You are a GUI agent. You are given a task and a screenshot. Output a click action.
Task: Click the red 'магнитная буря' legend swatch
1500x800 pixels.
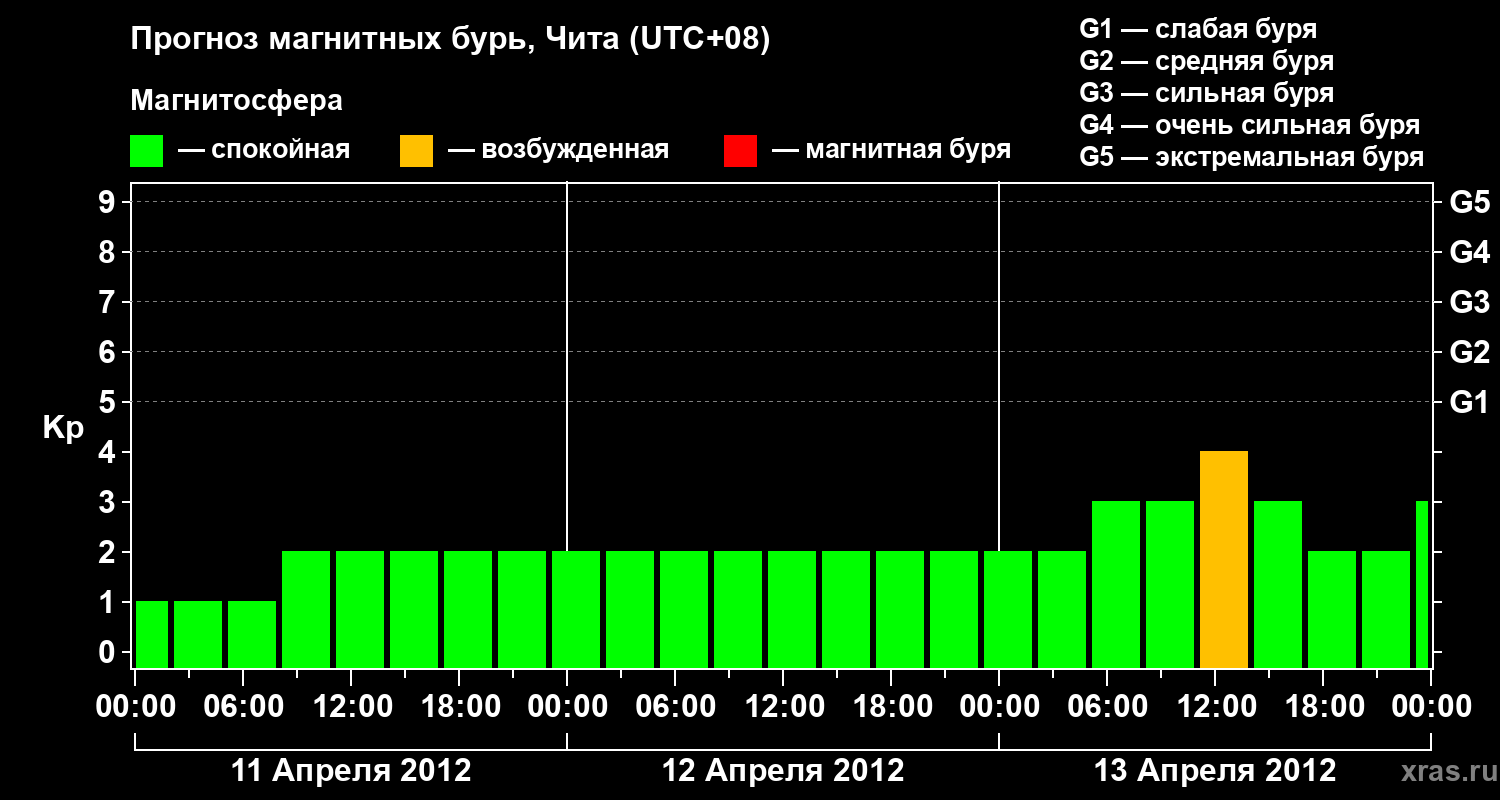point(741,151)
